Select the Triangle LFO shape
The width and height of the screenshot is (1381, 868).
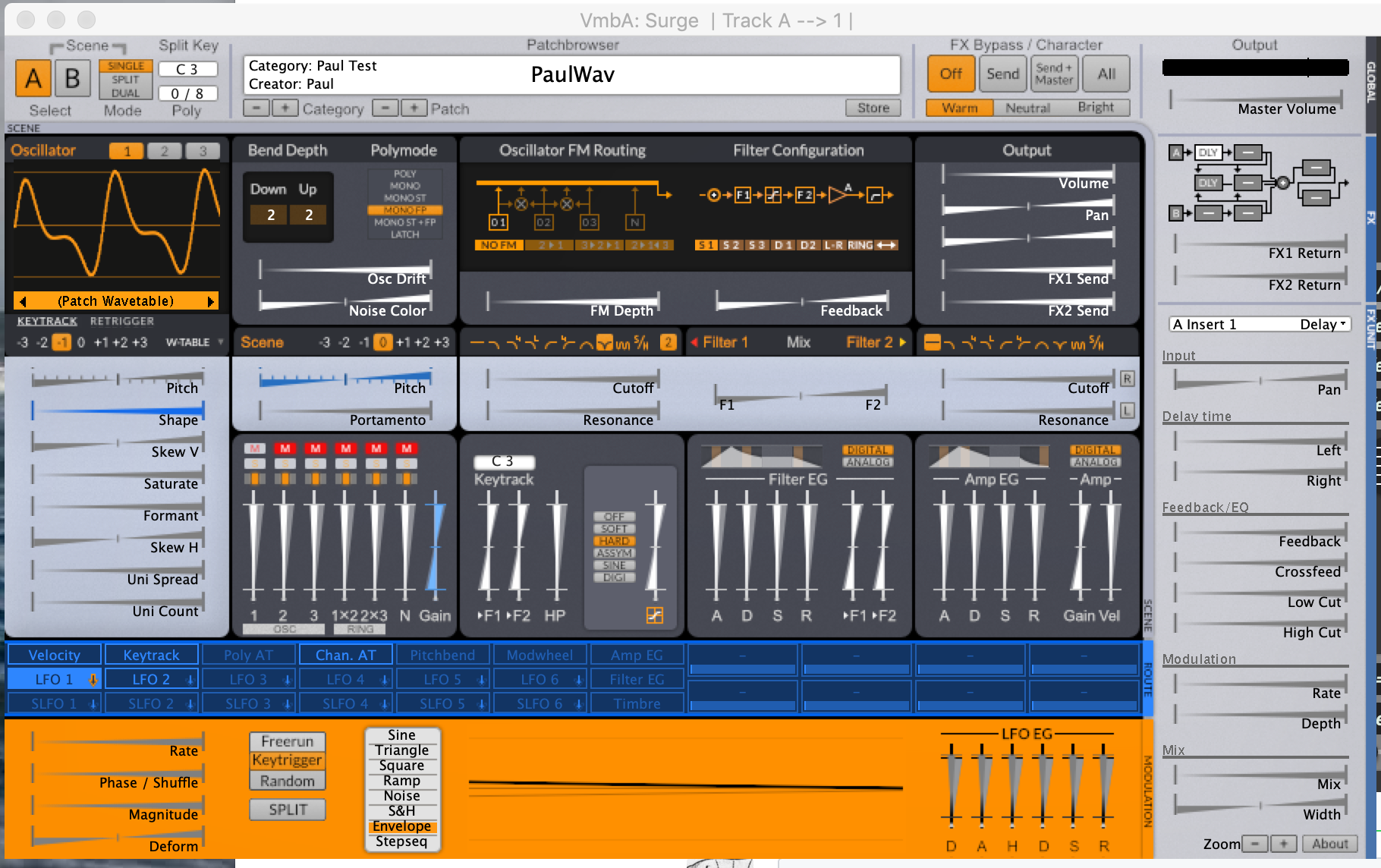click(x=401, y=750)
